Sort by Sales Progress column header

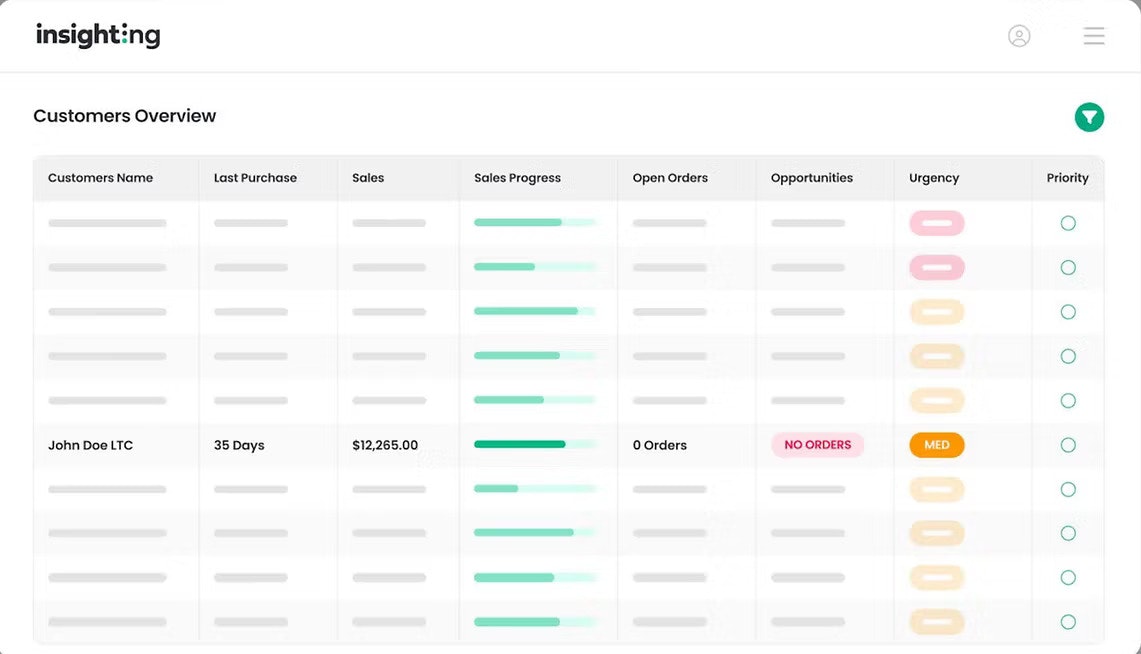point(517,178)
